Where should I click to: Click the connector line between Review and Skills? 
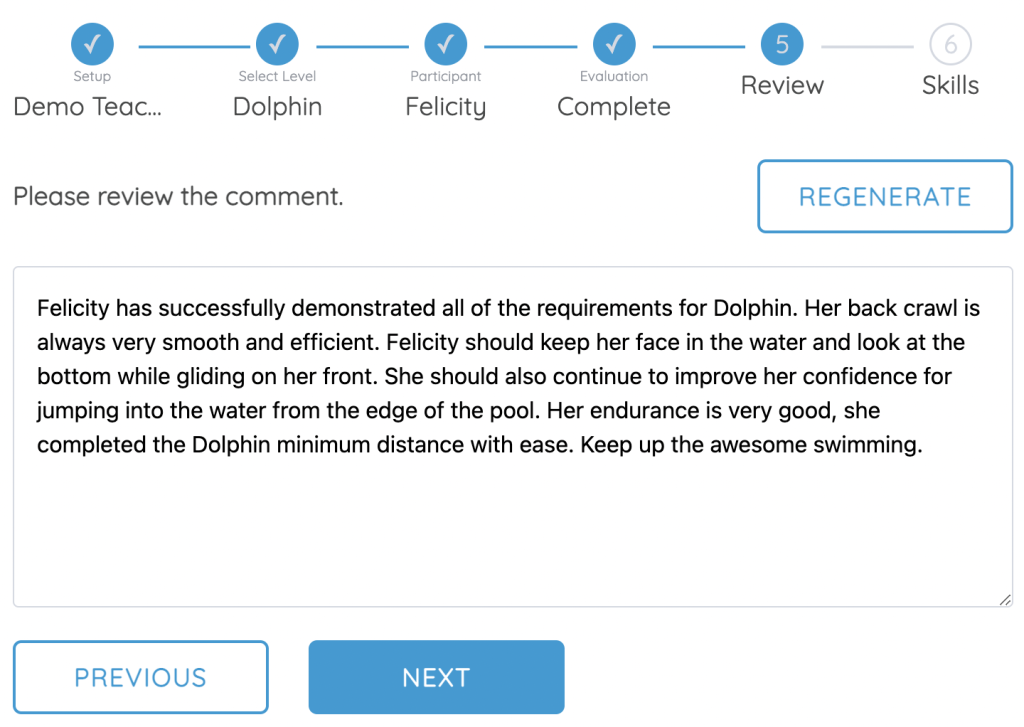click(866, 44)
